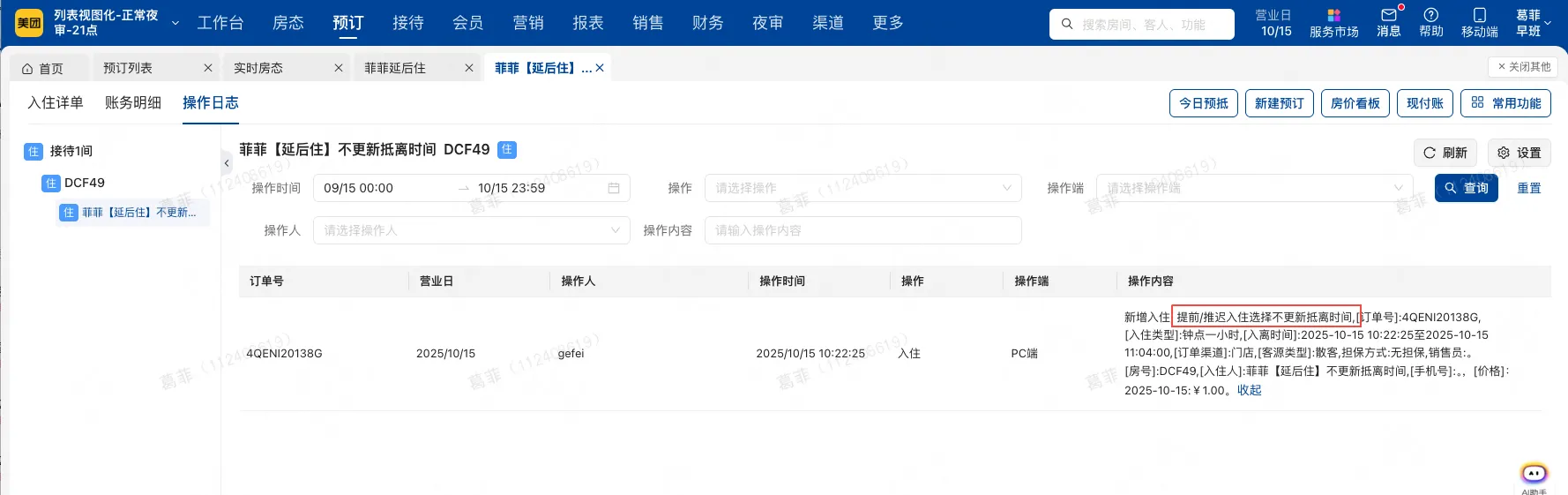Open the 营销 menu
1568x495 pixels.
click(x=528, y=23)
